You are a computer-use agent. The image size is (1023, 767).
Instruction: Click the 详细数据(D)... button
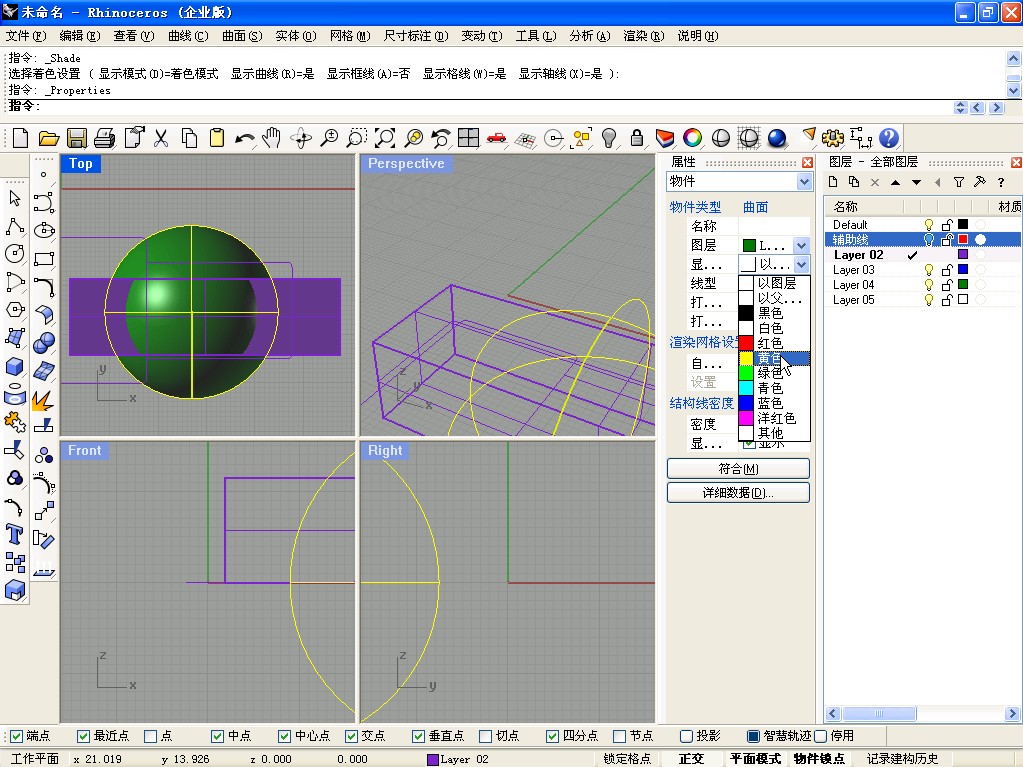pyautogui.click(x=738, y=493)
